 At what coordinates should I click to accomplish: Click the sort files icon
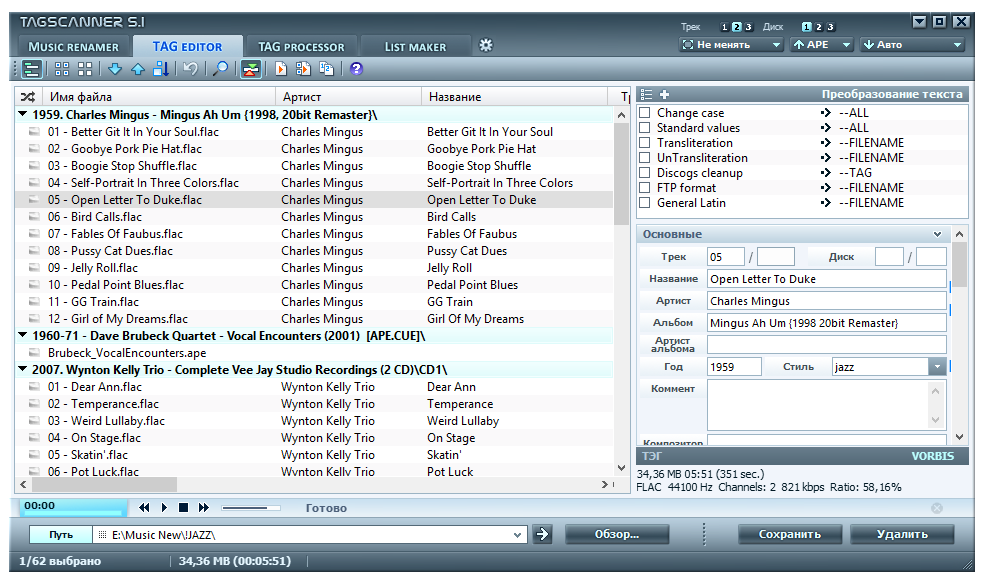tap(161, 69)
